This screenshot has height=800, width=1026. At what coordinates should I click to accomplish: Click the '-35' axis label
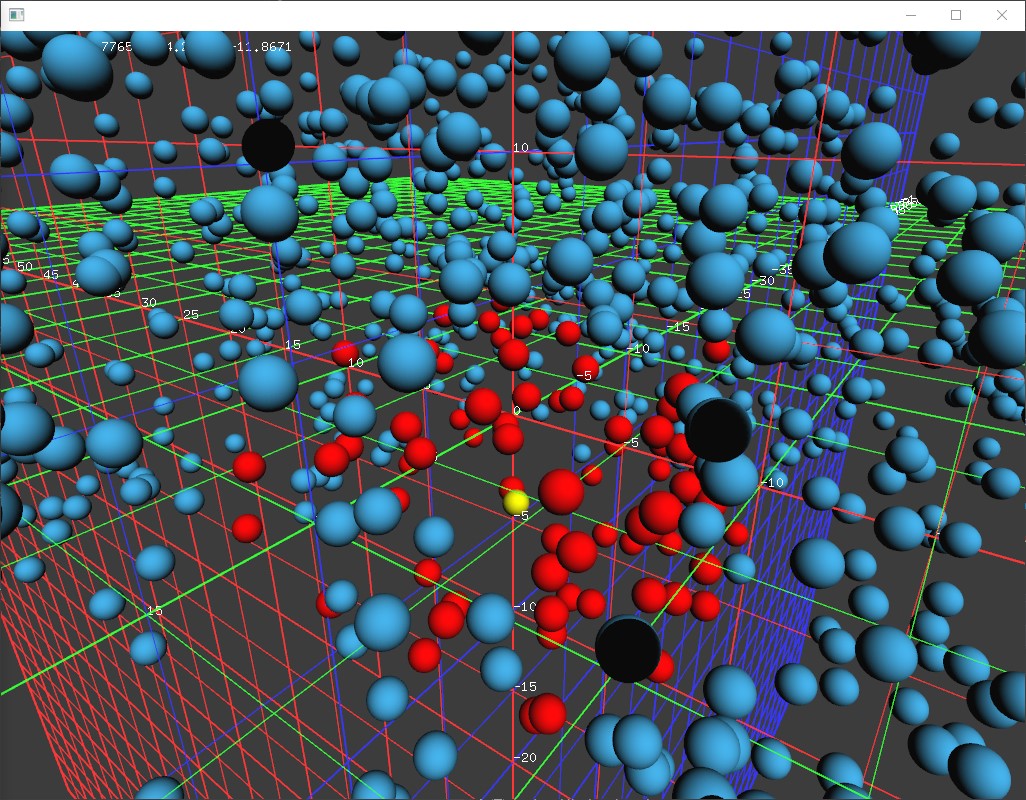(781, 269)
